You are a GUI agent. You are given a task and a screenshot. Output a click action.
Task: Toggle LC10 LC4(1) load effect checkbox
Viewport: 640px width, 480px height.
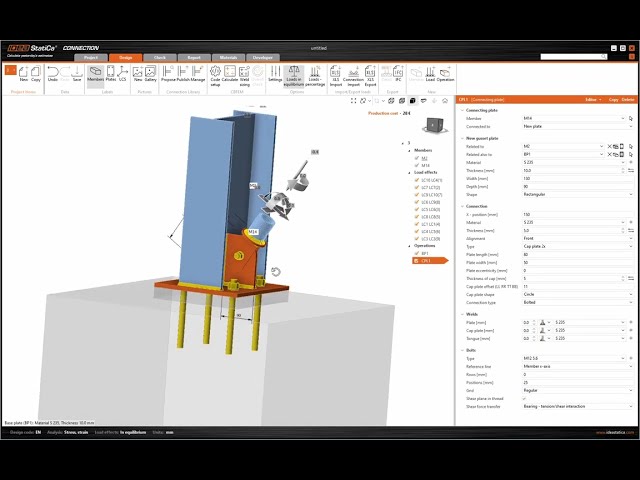(x=417, y=180)
